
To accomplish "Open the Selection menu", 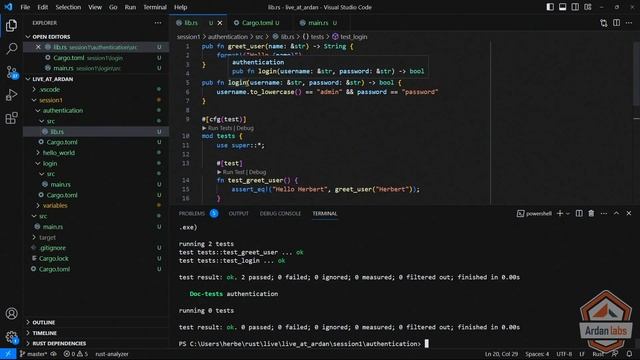I will 68,7.
